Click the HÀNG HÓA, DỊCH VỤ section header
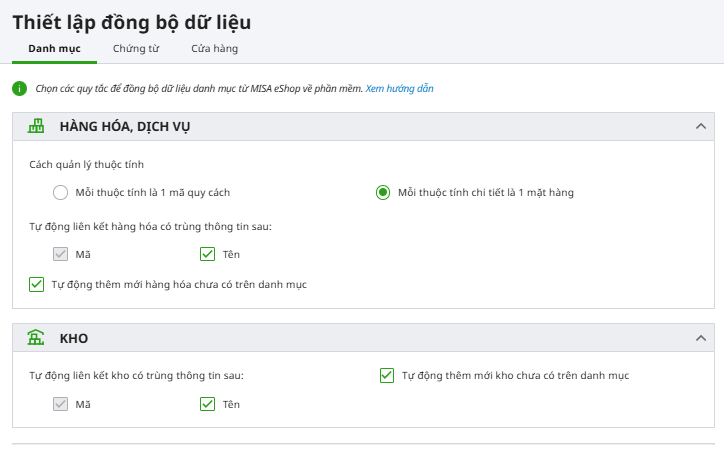Screen dimensions: 724x451 [363, 126]
